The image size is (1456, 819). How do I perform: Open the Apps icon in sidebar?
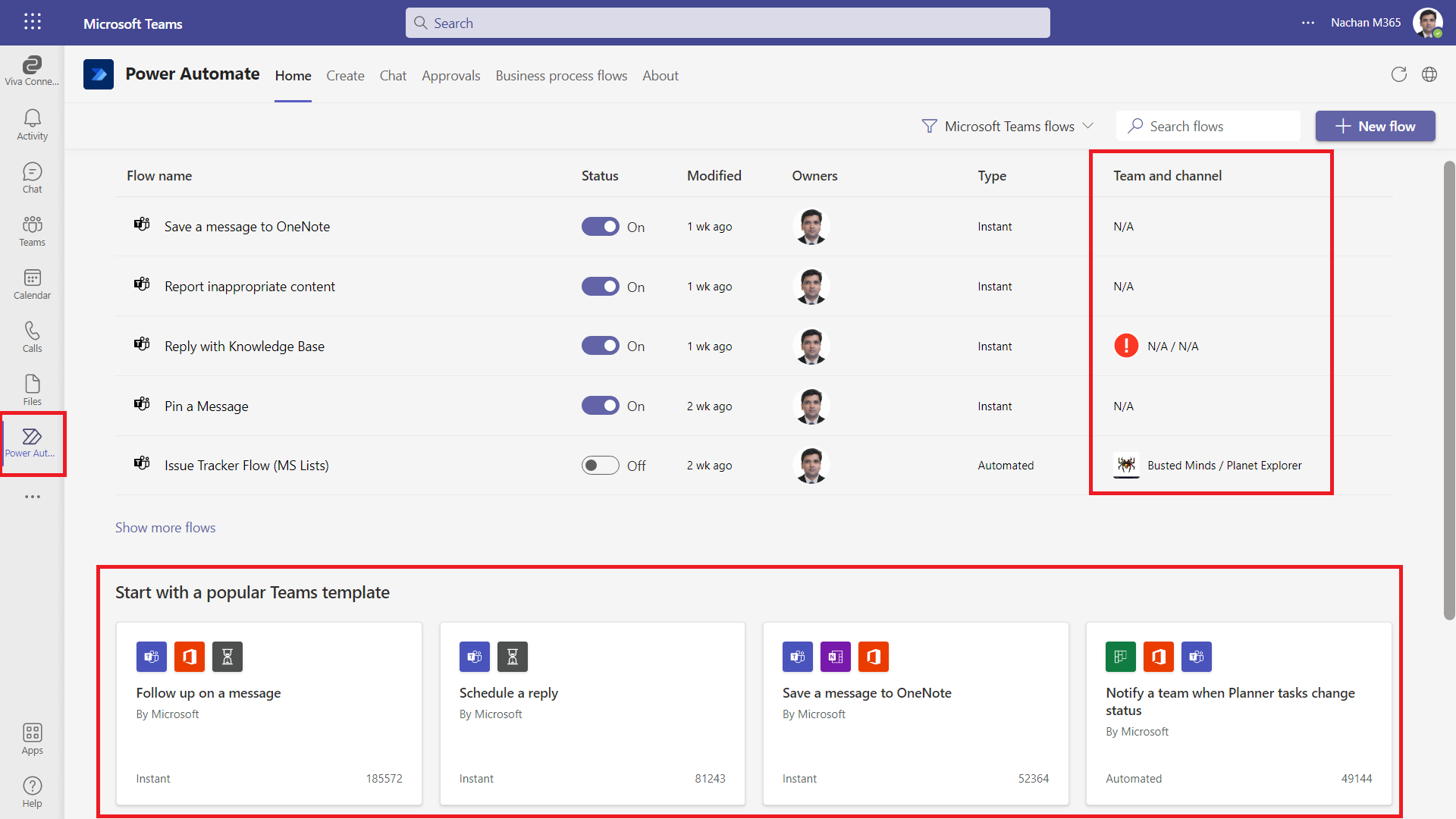tap(32, 739)
